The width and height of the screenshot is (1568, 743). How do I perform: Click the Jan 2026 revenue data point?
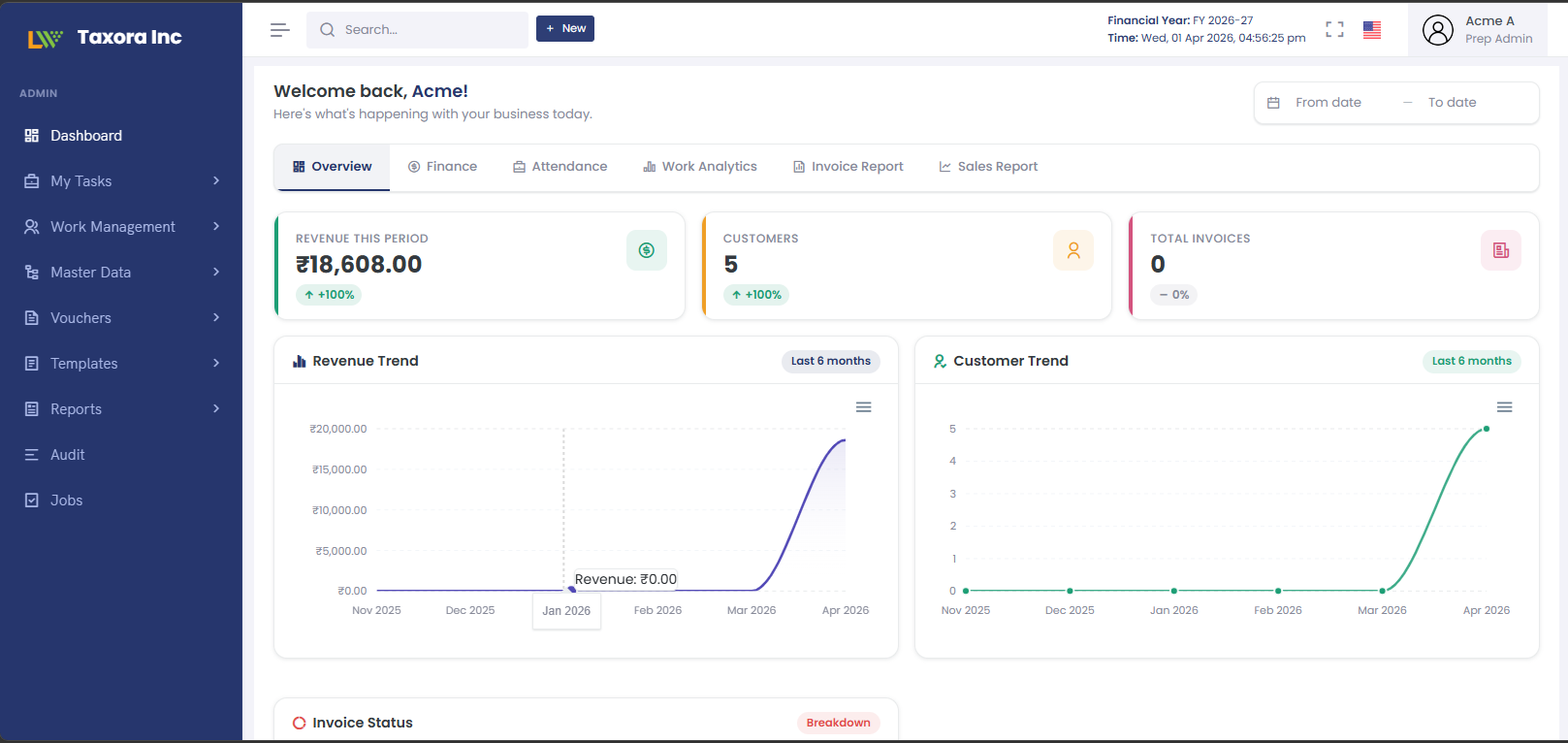tap(571, 590)
